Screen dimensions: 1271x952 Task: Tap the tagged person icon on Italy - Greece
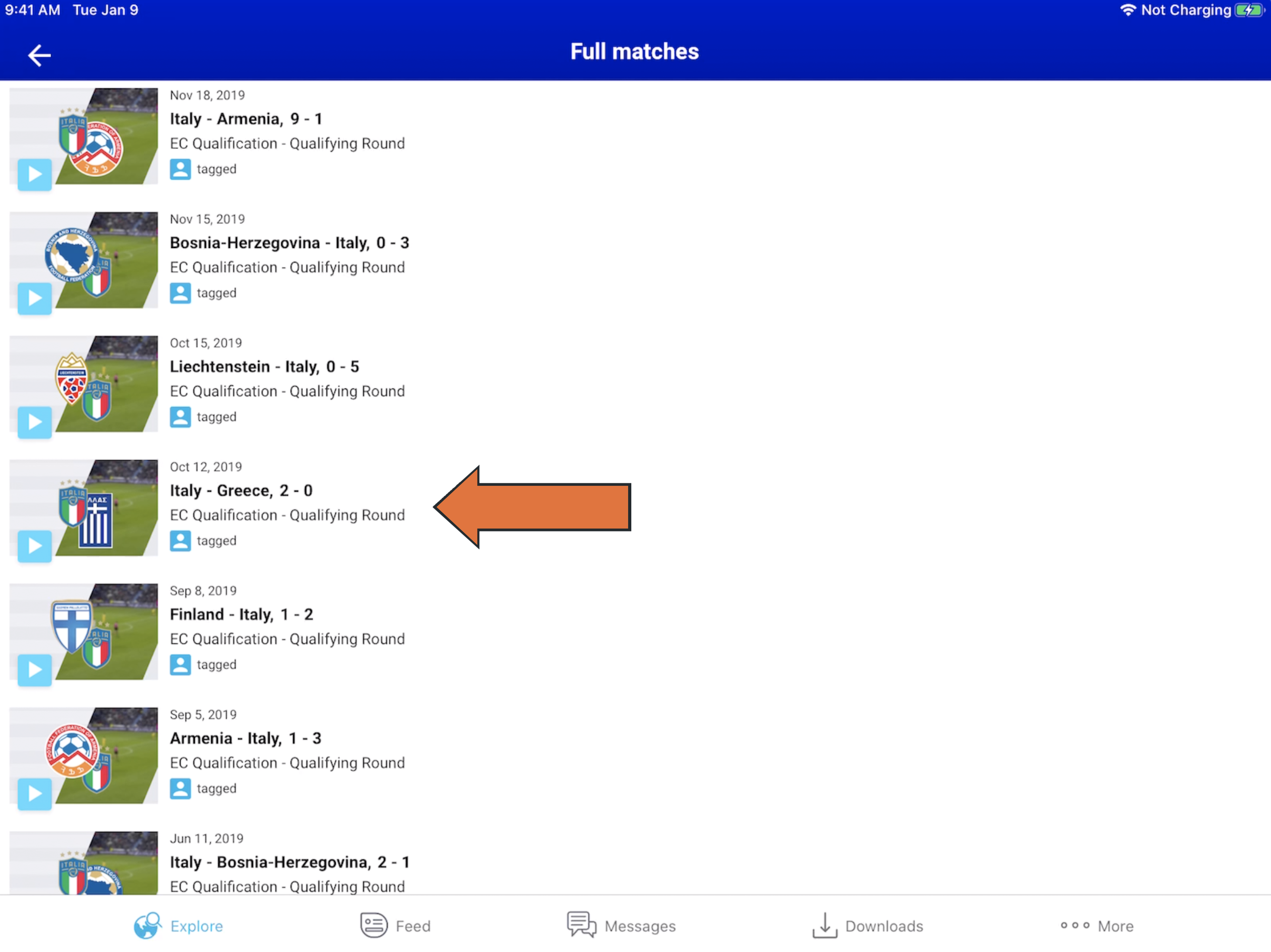point(181,541)
